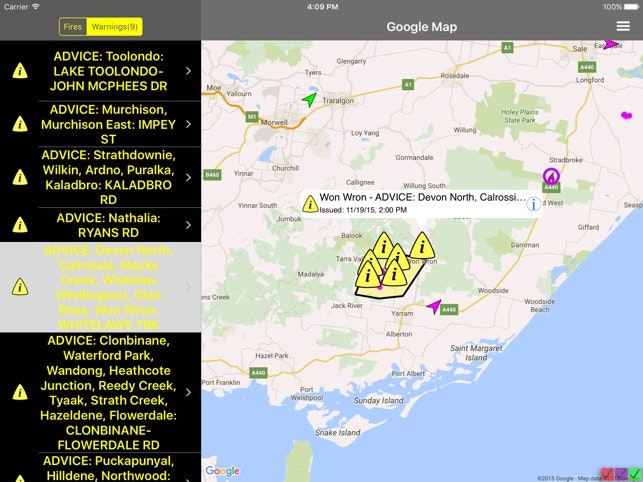Open Strathdownie KALADBRO RD details via chevron

click(188, 177)
